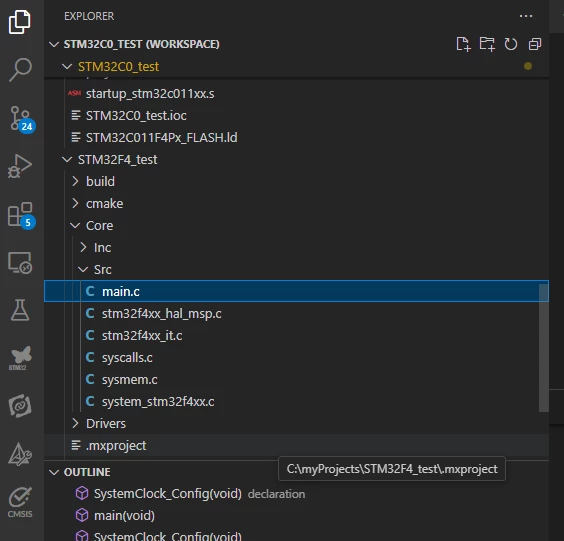Expand the Drivers folder
The image size is (564, 541).
(75, 423)
